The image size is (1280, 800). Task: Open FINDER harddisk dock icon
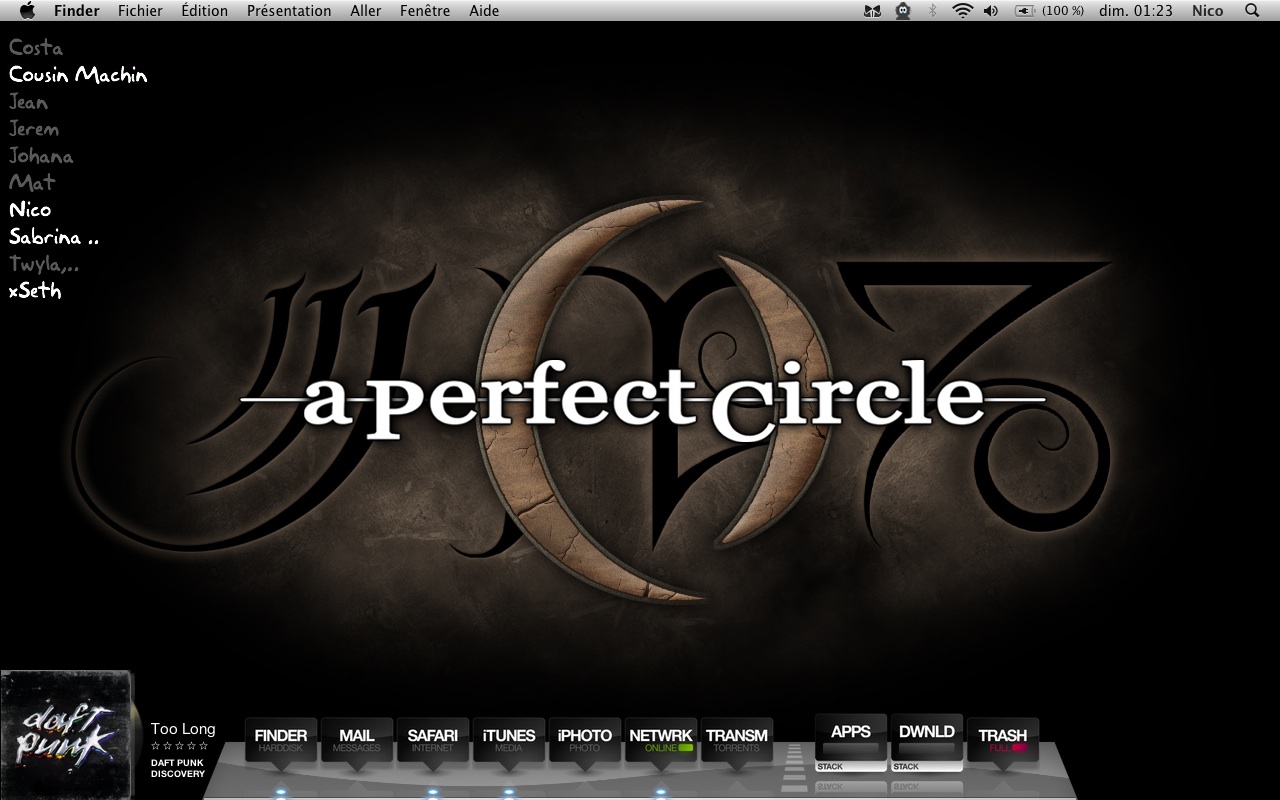[281, 741]
